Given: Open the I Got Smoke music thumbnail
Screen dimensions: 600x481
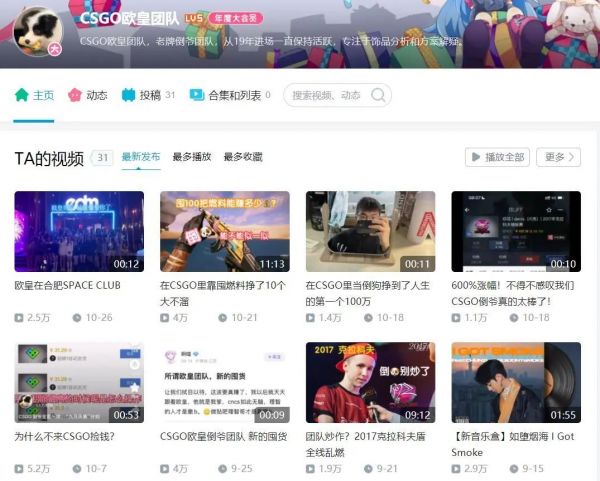Looking at the screenshot, I should (516, 383).
